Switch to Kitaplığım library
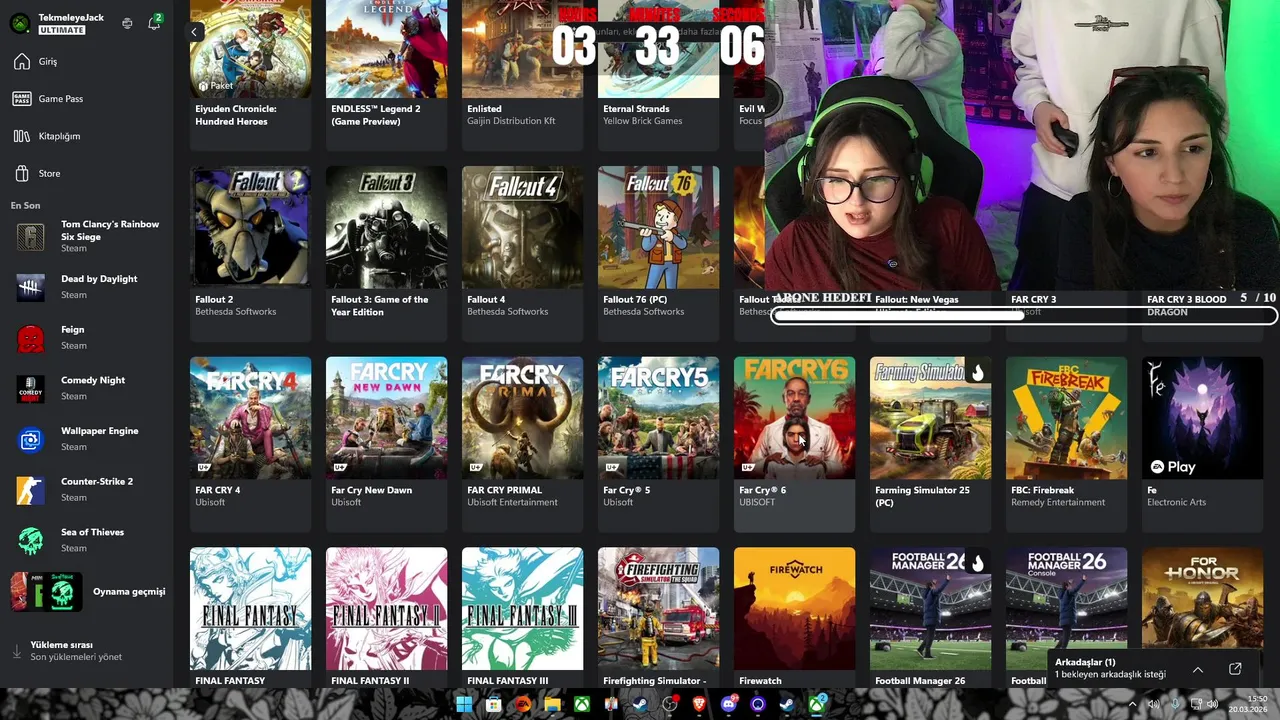Viewport: 1280px width, 720px height. pos(86,136)
